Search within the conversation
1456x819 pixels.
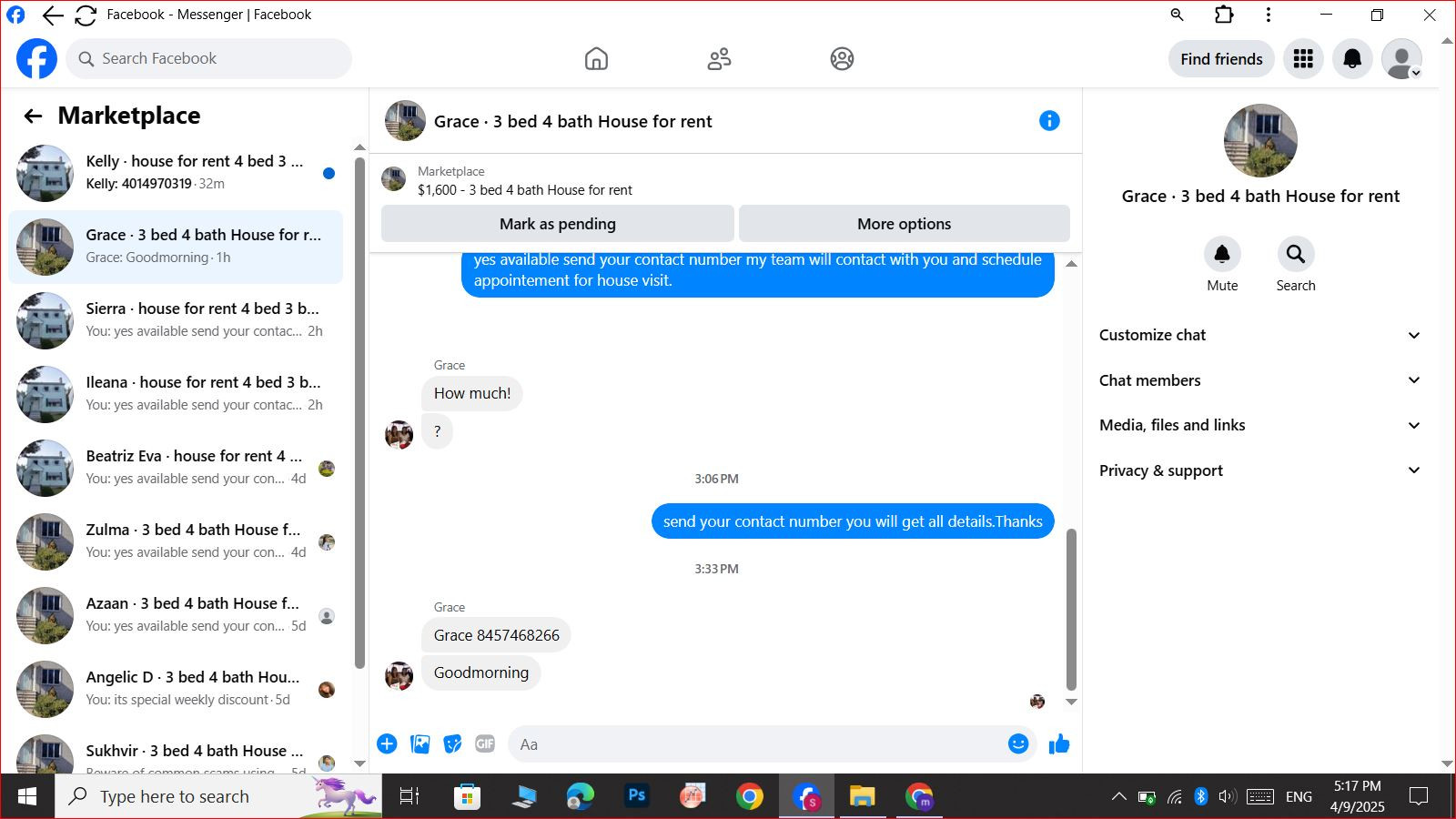coord(1296,254)
